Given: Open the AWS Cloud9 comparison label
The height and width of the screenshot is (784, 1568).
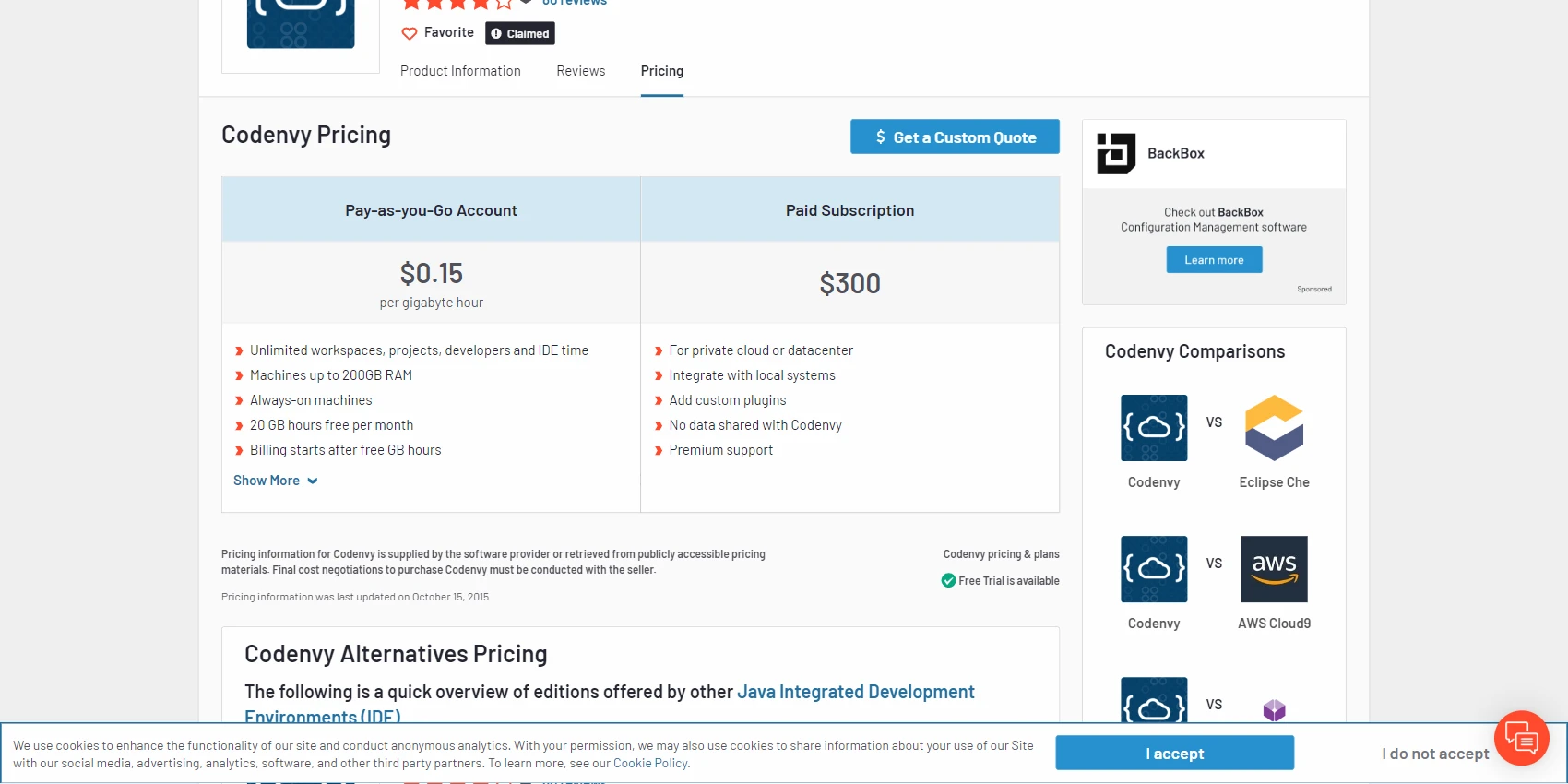Looking at the screenshot, I should coord(1274,624).
